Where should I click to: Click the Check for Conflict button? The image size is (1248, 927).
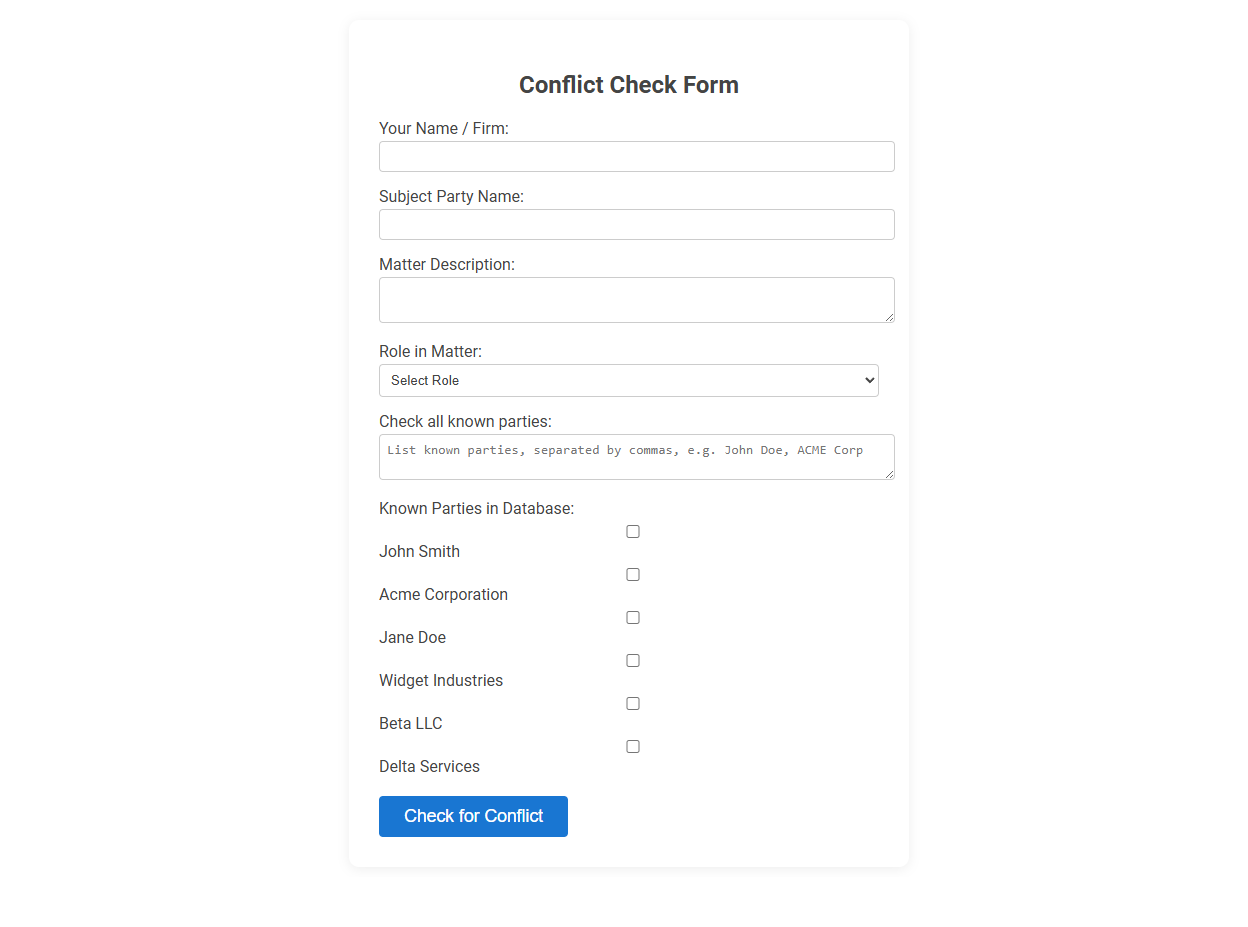tap(473, 816)
